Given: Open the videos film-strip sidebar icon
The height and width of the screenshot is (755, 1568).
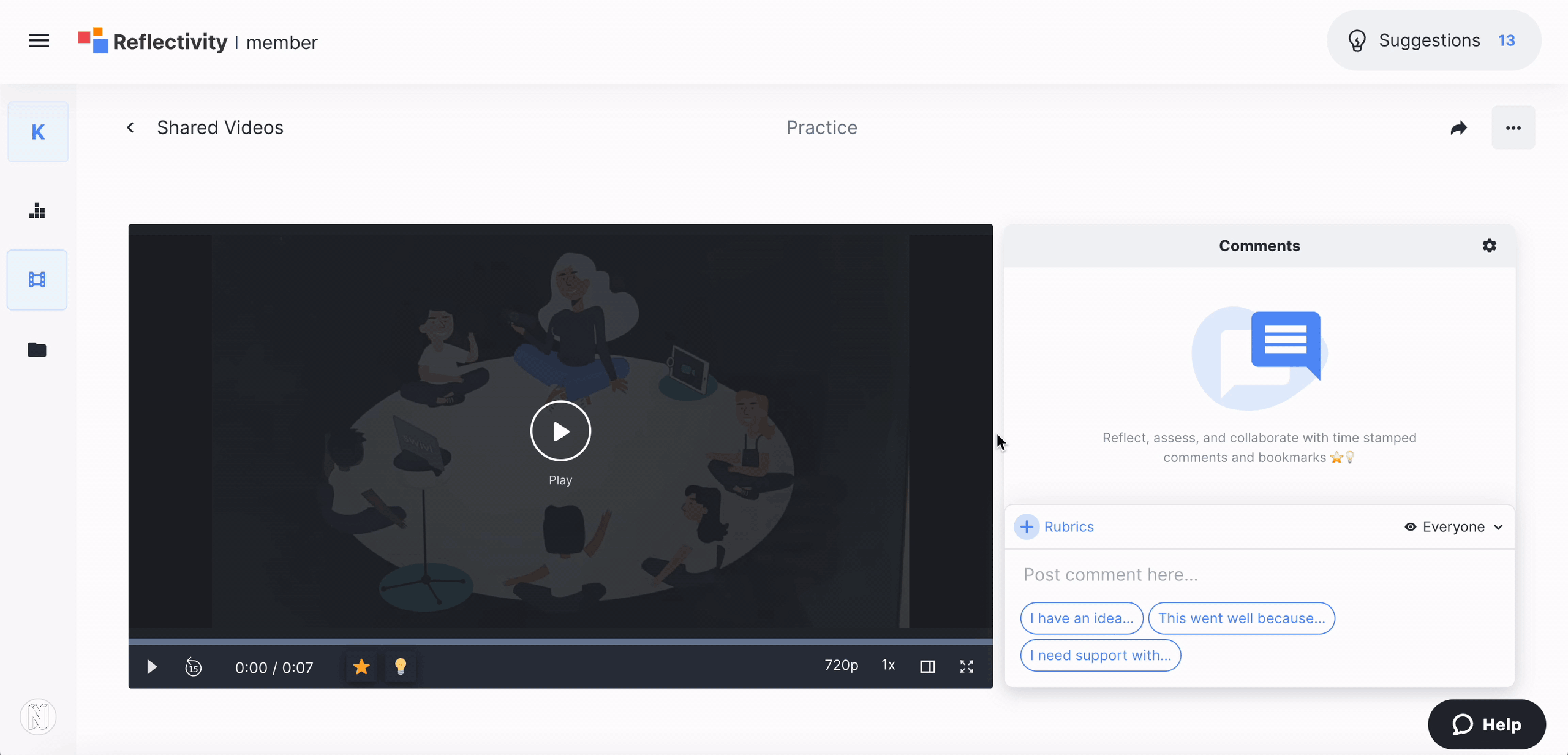Looking at the screenshot, I should [37, 280].
